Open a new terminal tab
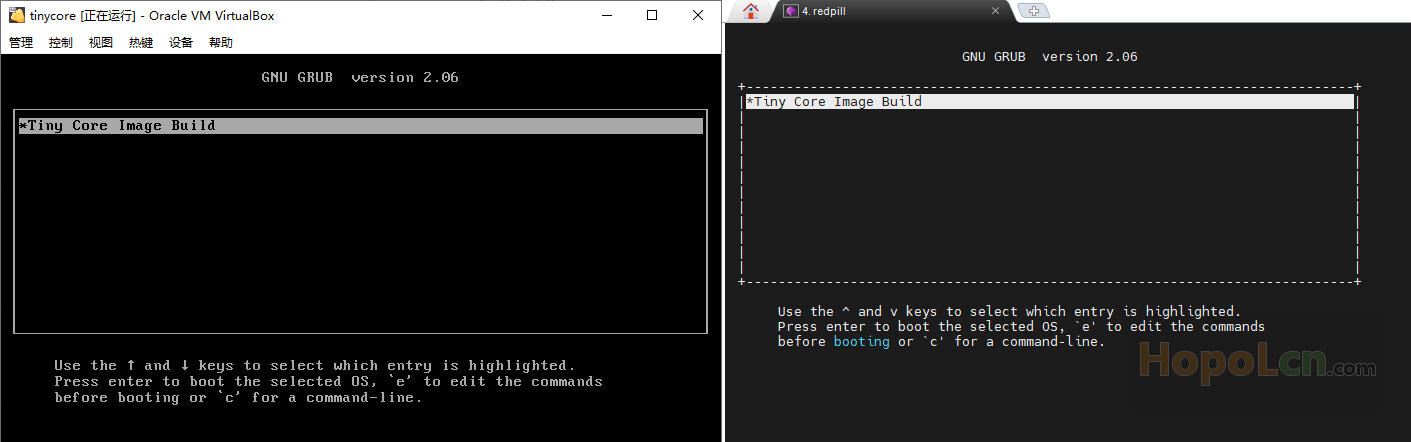The width and height of the screenshot is (1411, 442). coord(1033,11)
